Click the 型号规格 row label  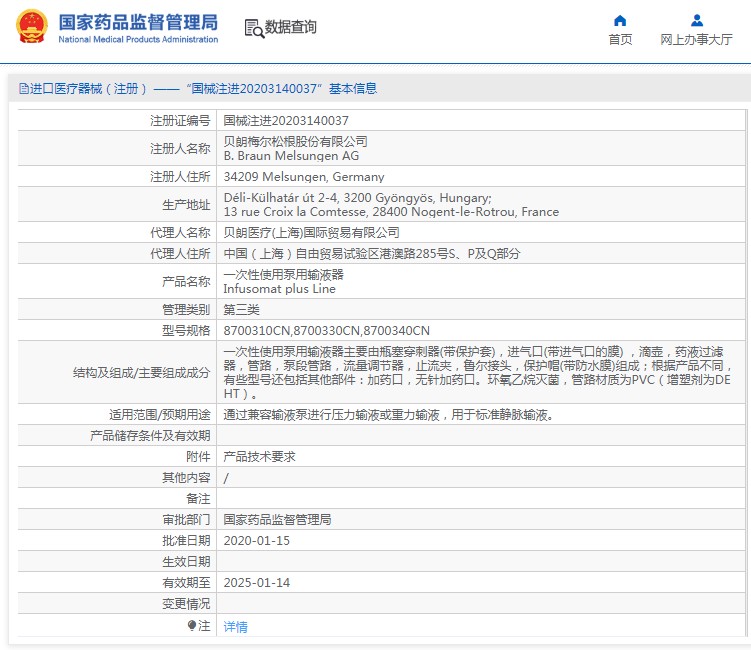pos(186,331)
